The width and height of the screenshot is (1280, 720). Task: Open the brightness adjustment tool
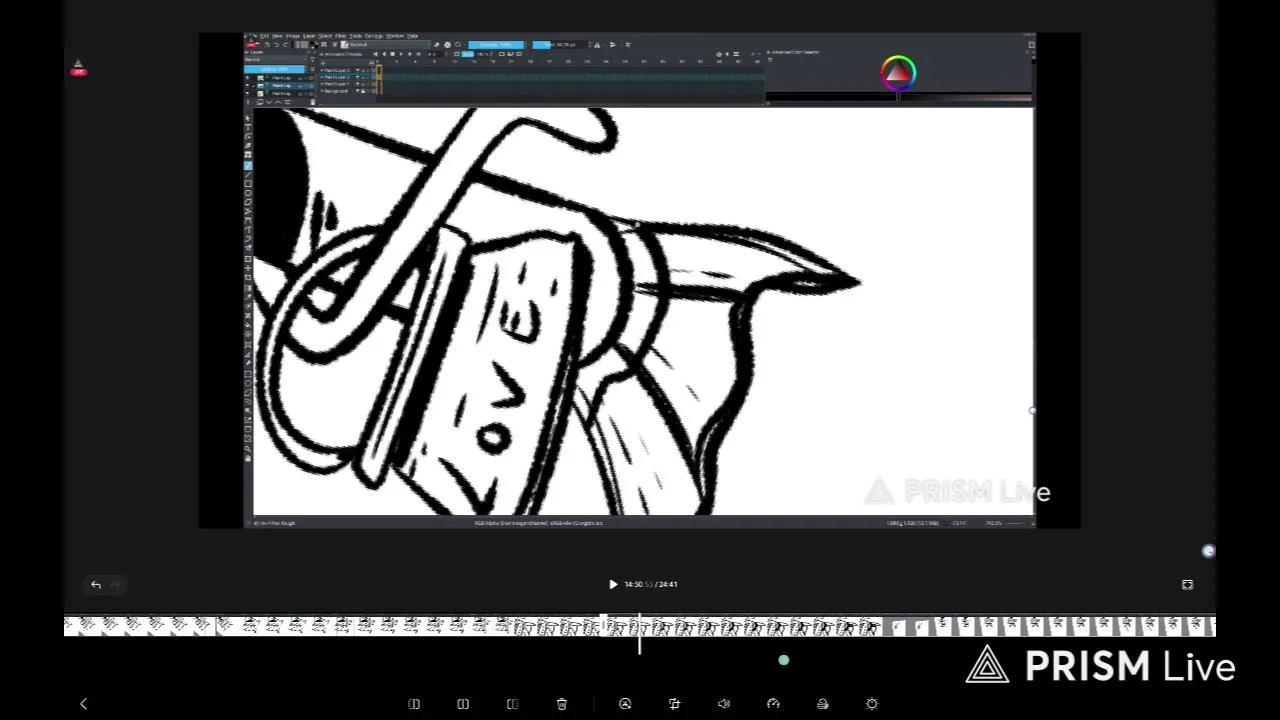coord(872,704)
